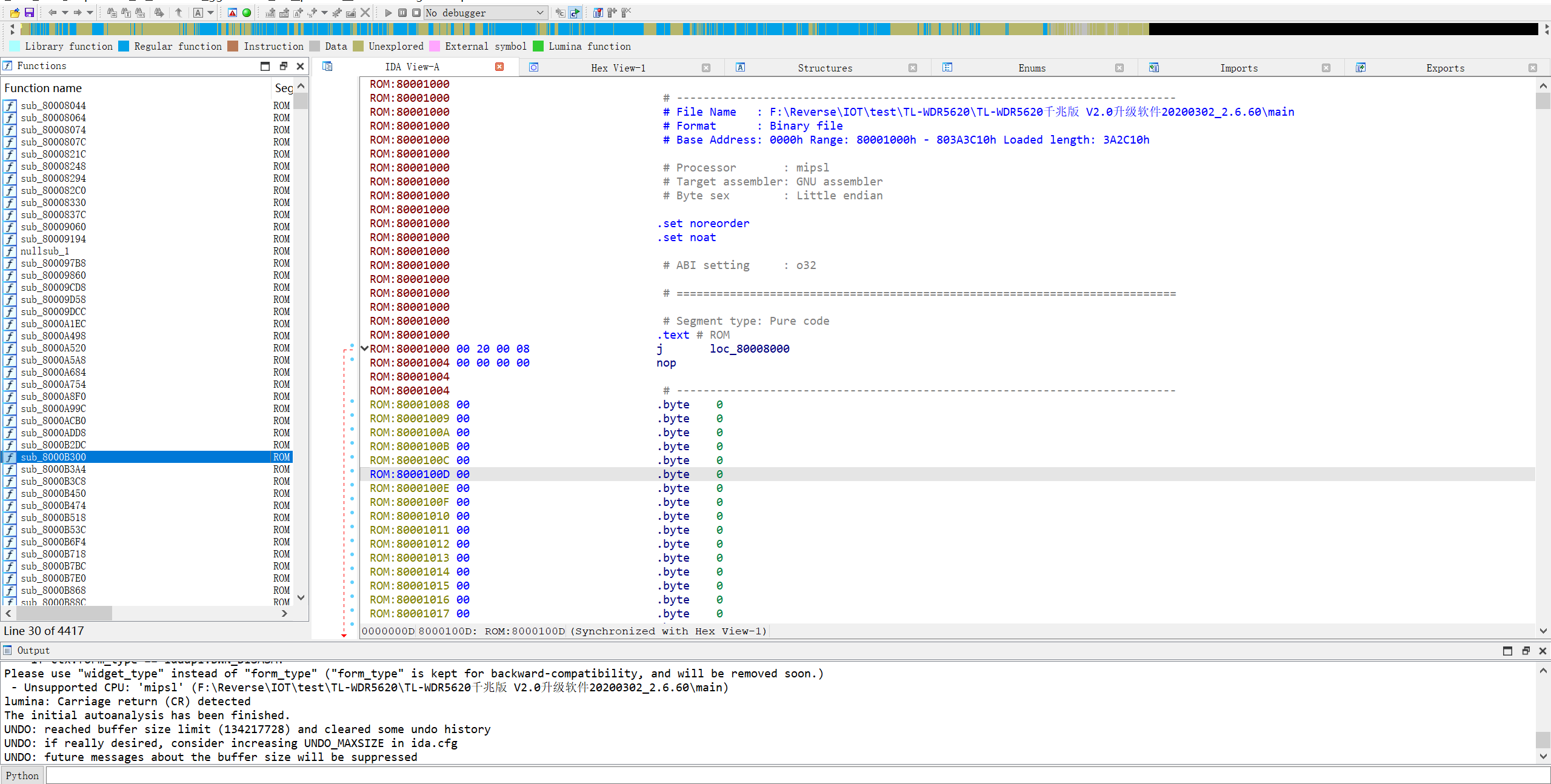Click the Python interpreter selector button

22,776
